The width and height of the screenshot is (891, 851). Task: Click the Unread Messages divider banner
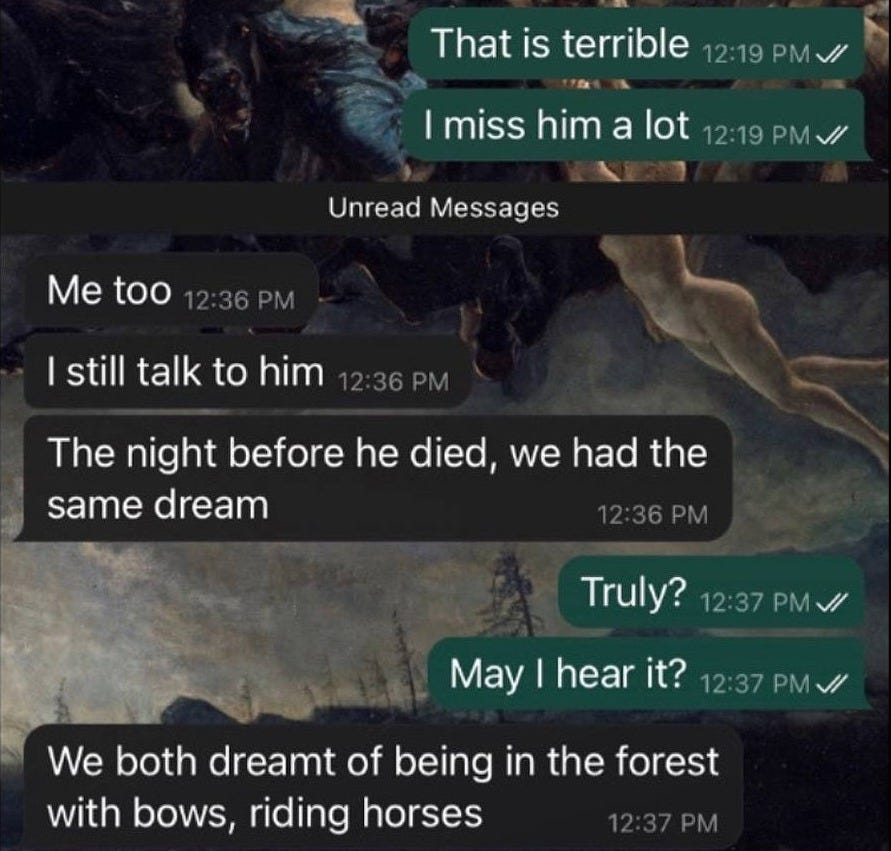pos(444,207)
